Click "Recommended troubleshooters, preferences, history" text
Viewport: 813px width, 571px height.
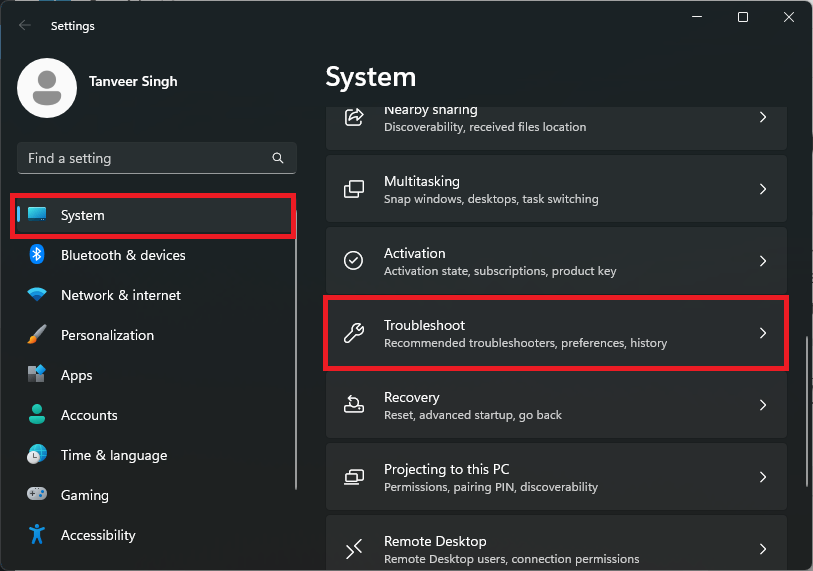525,343
